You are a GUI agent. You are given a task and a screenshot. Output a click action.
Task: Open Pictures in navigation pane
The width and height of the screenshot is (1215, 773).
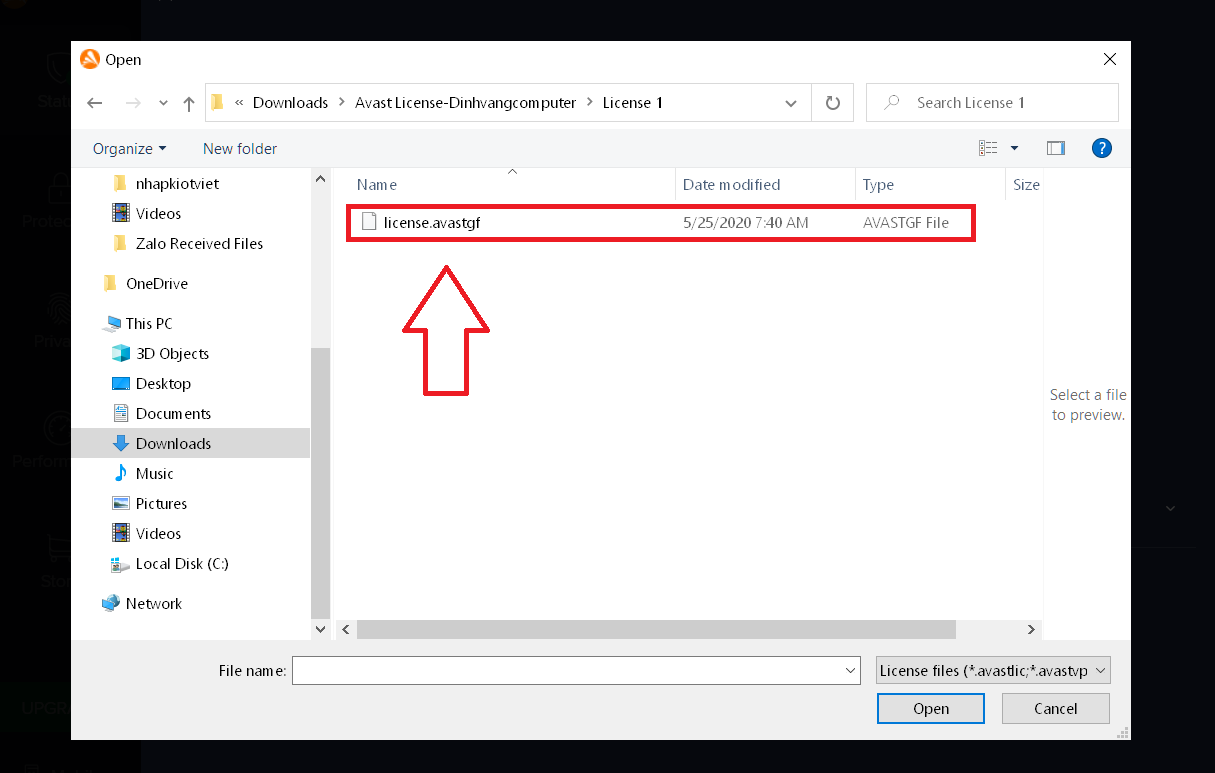[x=161, y=503]
